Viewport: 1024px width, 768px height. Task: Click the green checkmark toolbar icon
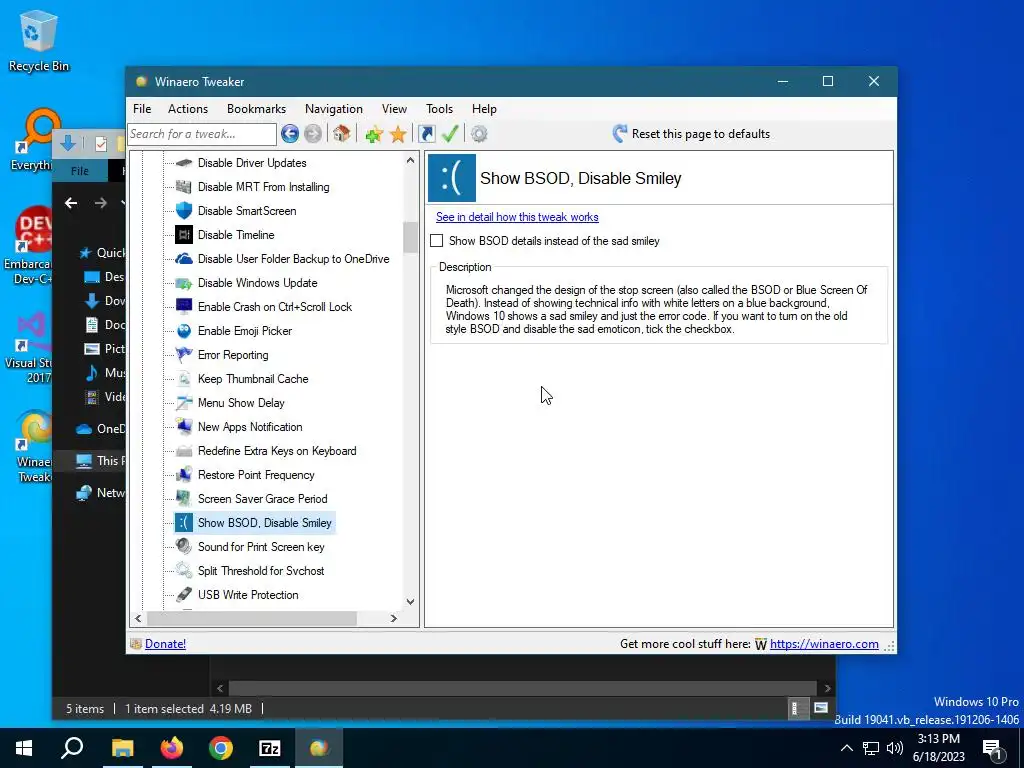click(x=450, y=134)
